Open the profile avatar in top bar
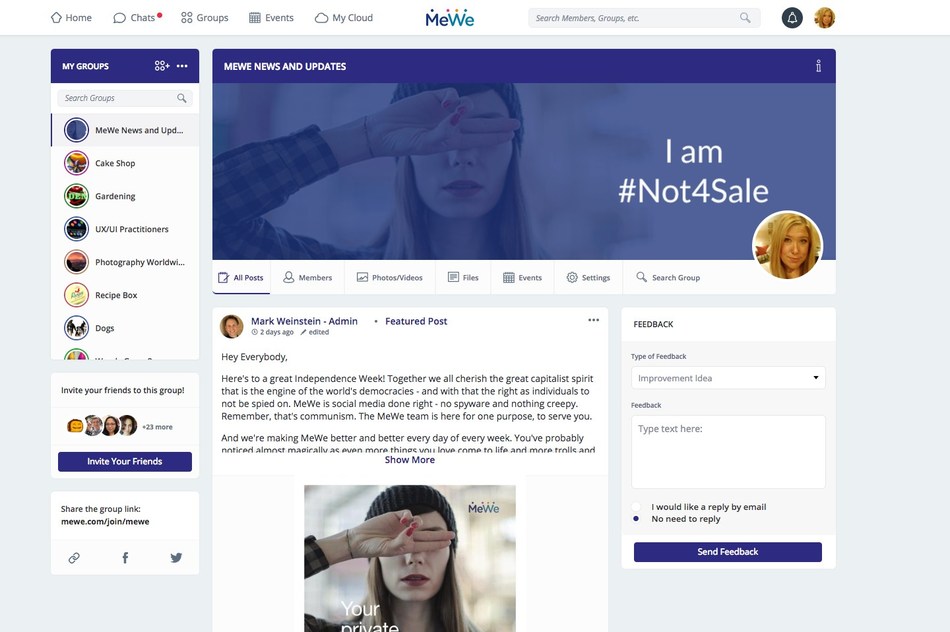This screenshot has height=632, width=950. tap(824, 18)
